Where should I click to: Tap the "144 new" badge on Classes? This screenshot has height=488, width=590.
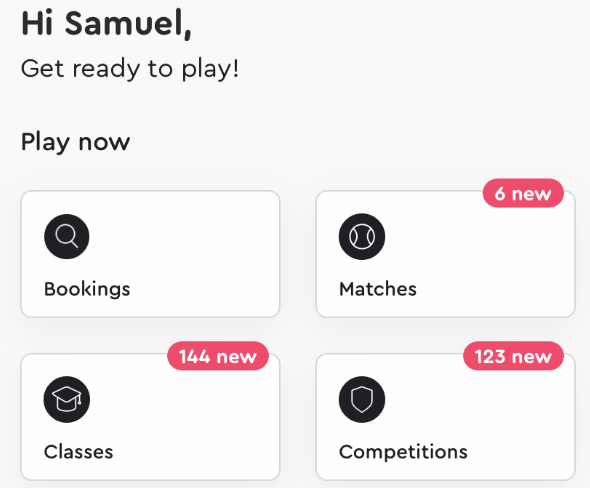pyautogui.click(x=218, y=356)
